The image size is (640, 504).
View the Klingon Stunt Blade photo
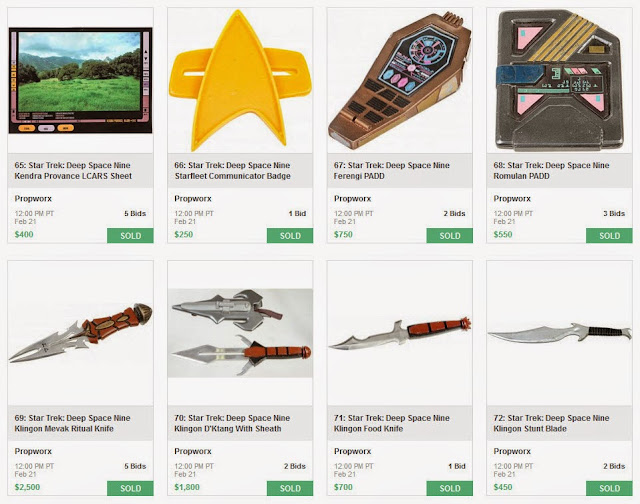point(559,333)
